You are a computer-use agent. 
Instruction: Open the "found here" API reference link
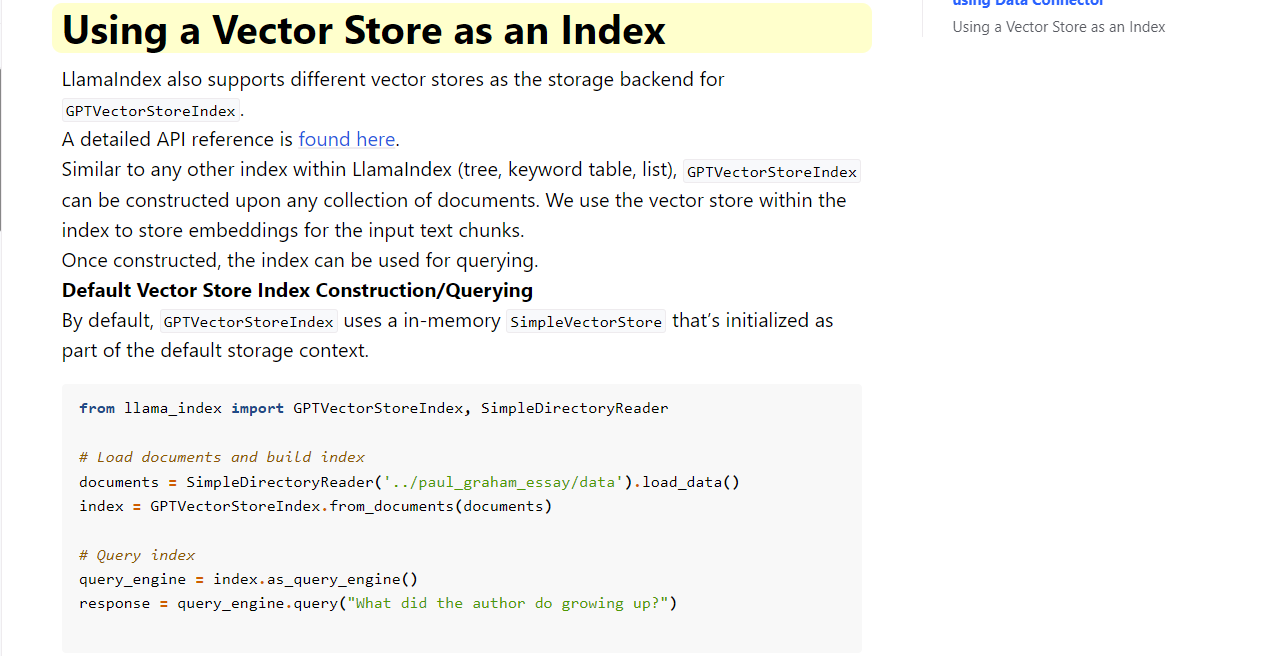346,140
